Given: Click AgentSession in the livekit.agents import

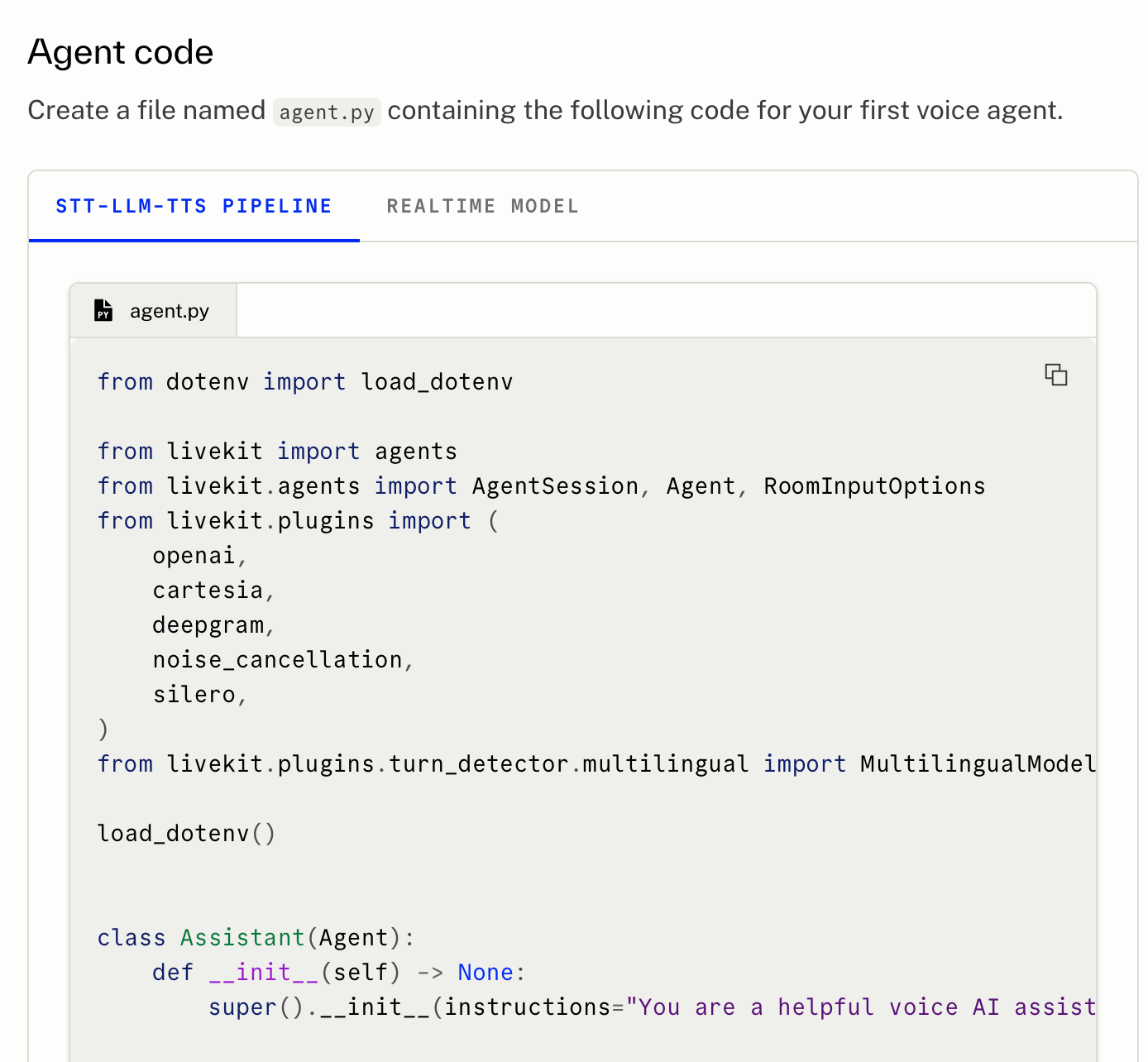Looking at the screenshot, I should pos(555,486).
